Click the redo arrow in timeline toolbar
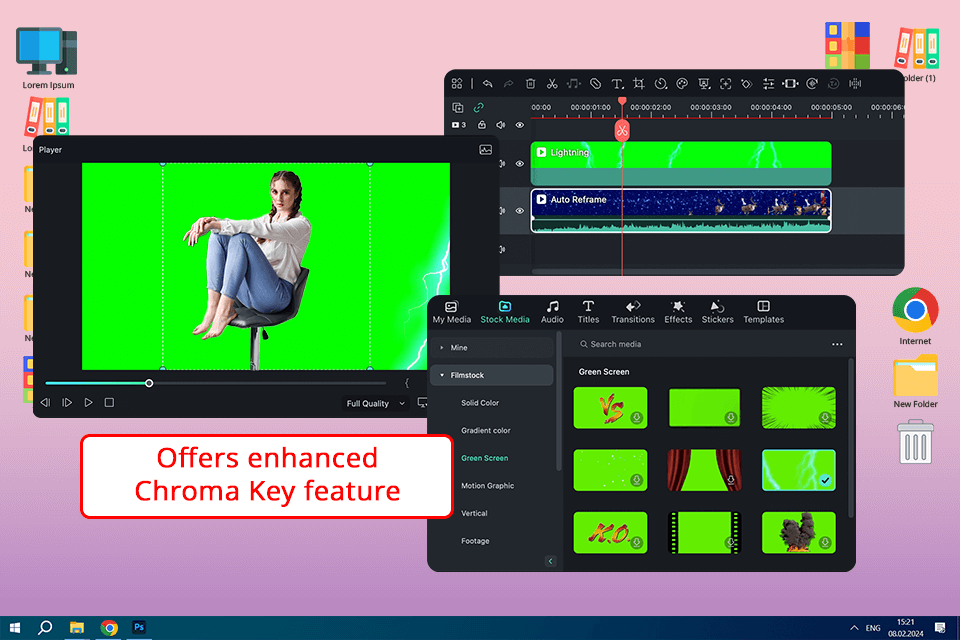Screen dimensions: 960x640 click(x=508, y=83)
